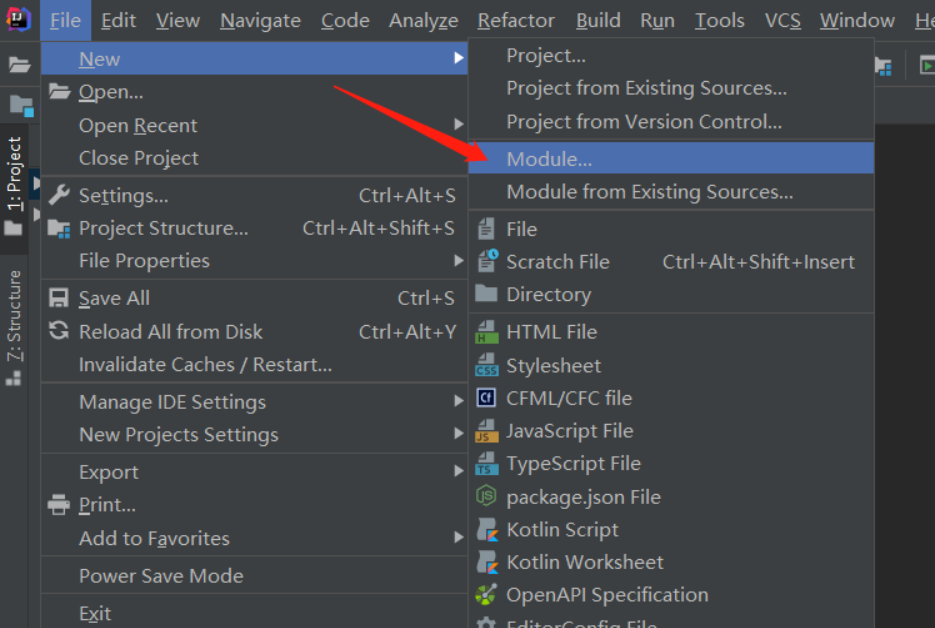This screenshot has height=628, width=935.
Task: Click the wrench icon beside Settings...
Action: point(59,194)
